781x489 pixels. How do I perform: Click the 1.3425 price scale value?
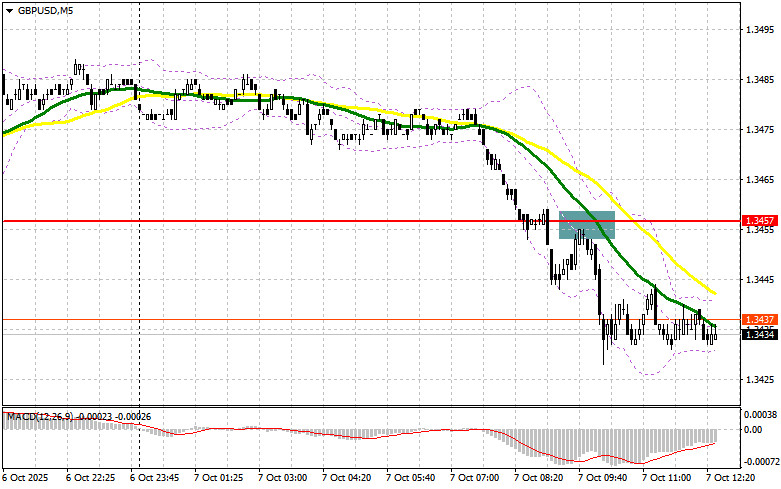[x=759, y=380]
